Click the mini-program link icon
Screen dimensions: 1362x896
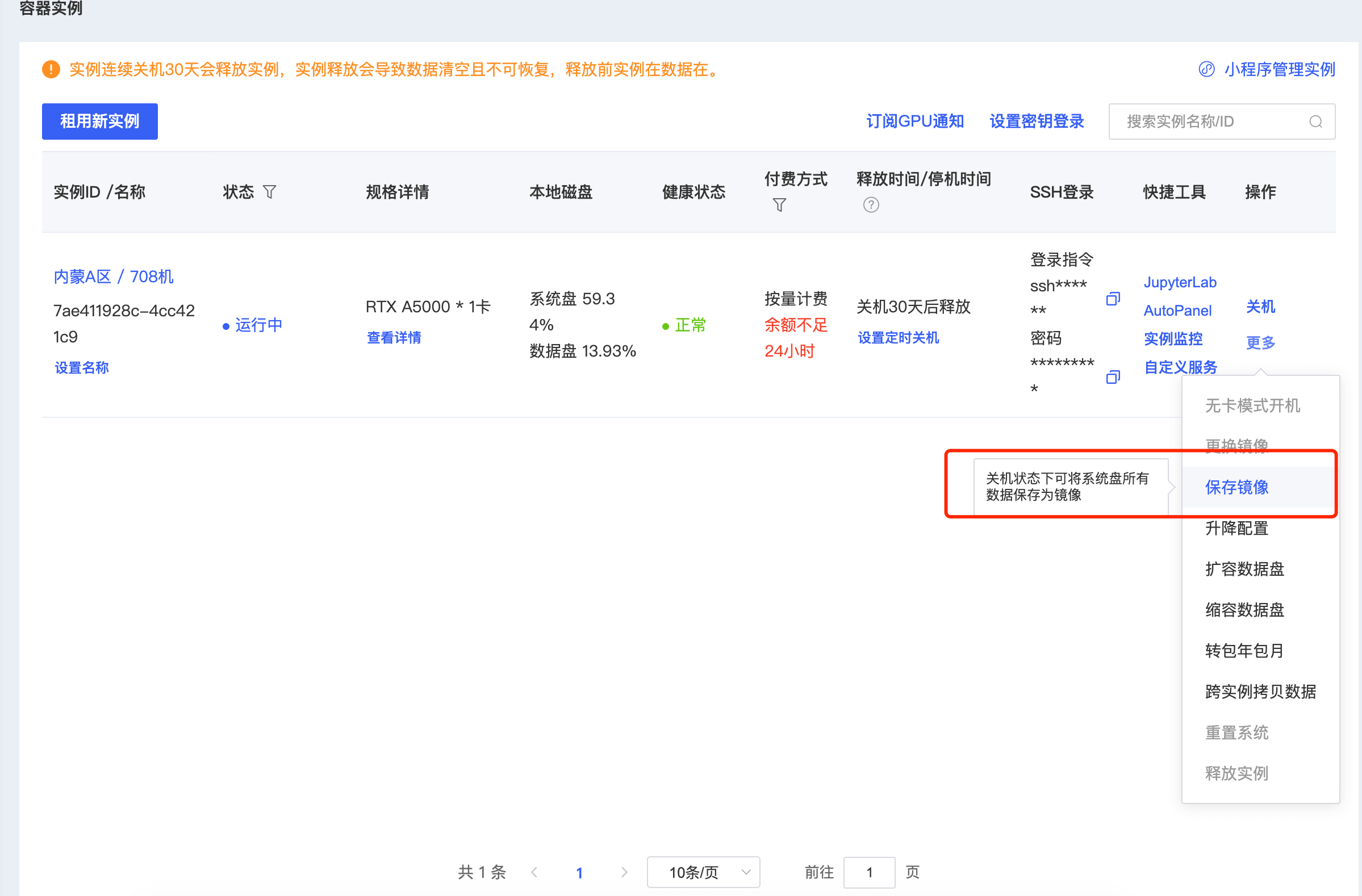click(x=1206, y=69)
